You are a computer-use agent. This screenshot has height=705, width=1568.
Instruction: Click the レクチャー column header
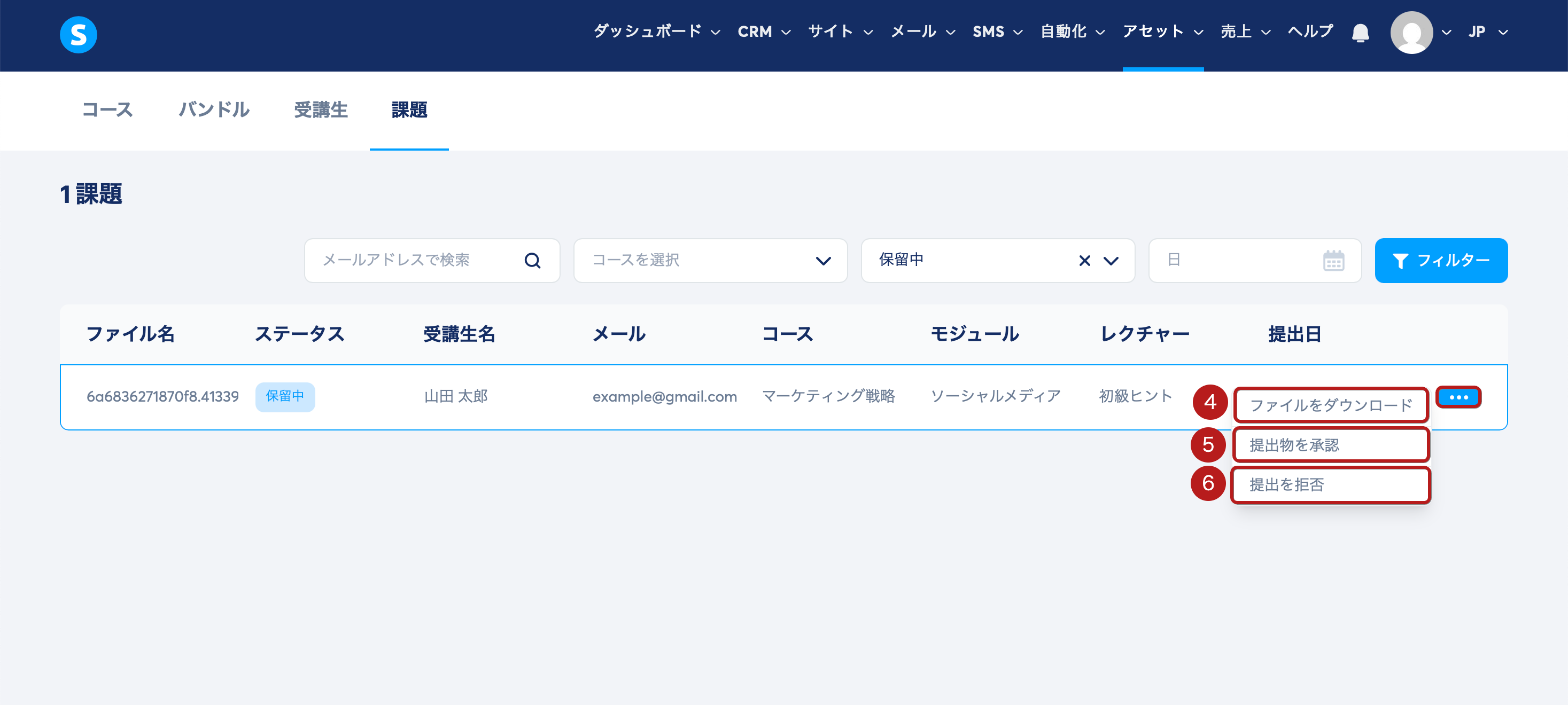(1144, 334)
